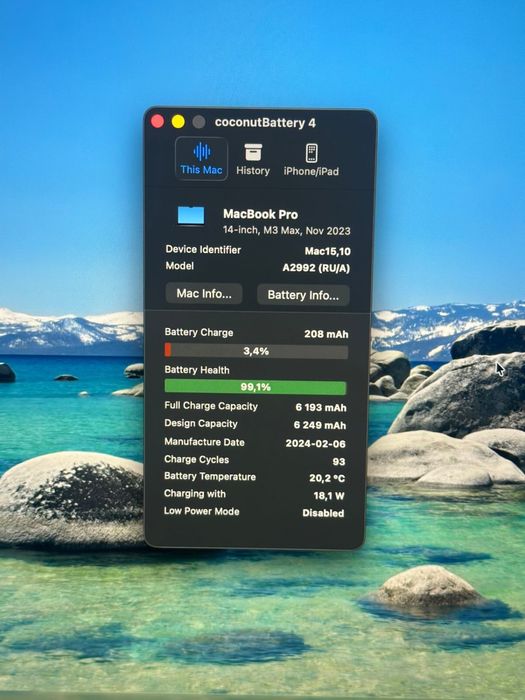
Task: Click the 3,4% battery charge bar
Action: [x=256, y=351]
